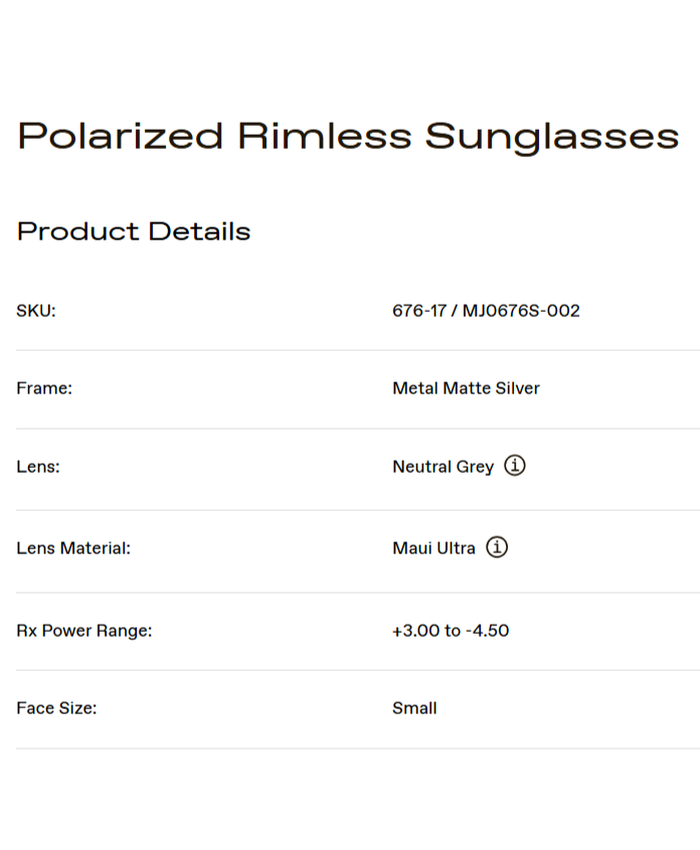Click the Rx Power Range: label
Viewport: 700px width, 850px height.
[x=84, y=631]
